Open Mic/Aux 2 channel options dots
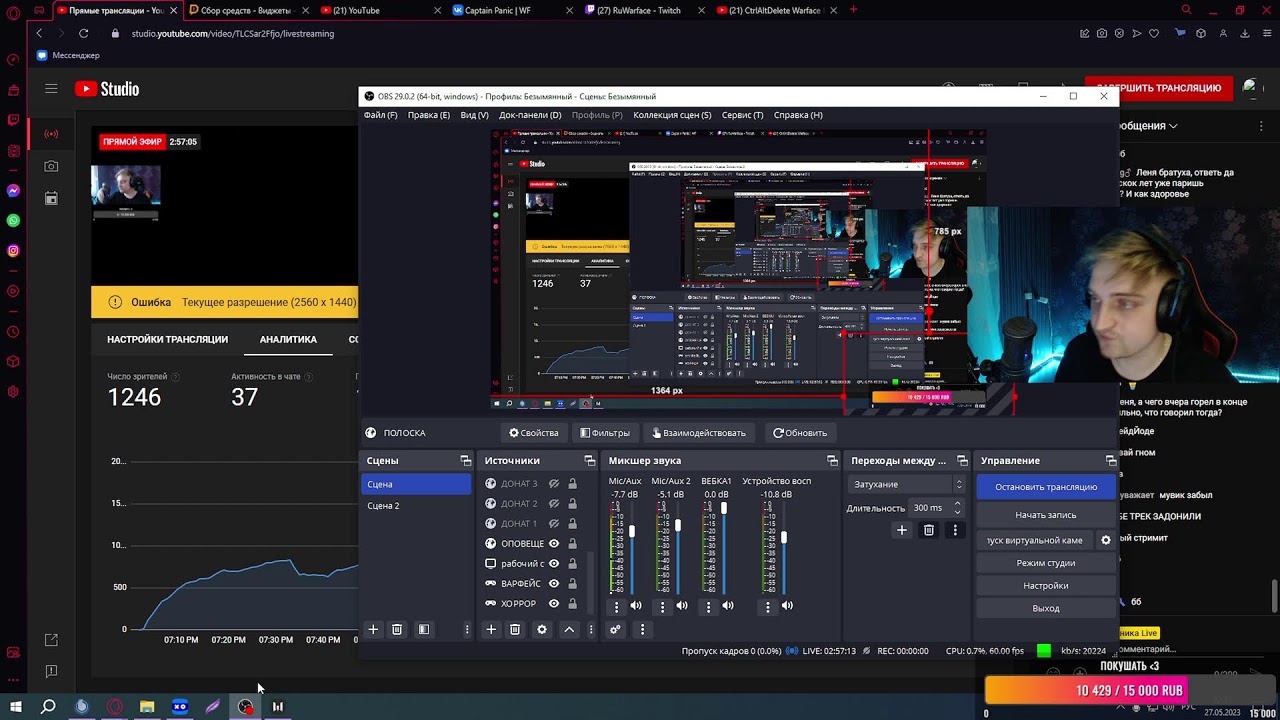 662,606
